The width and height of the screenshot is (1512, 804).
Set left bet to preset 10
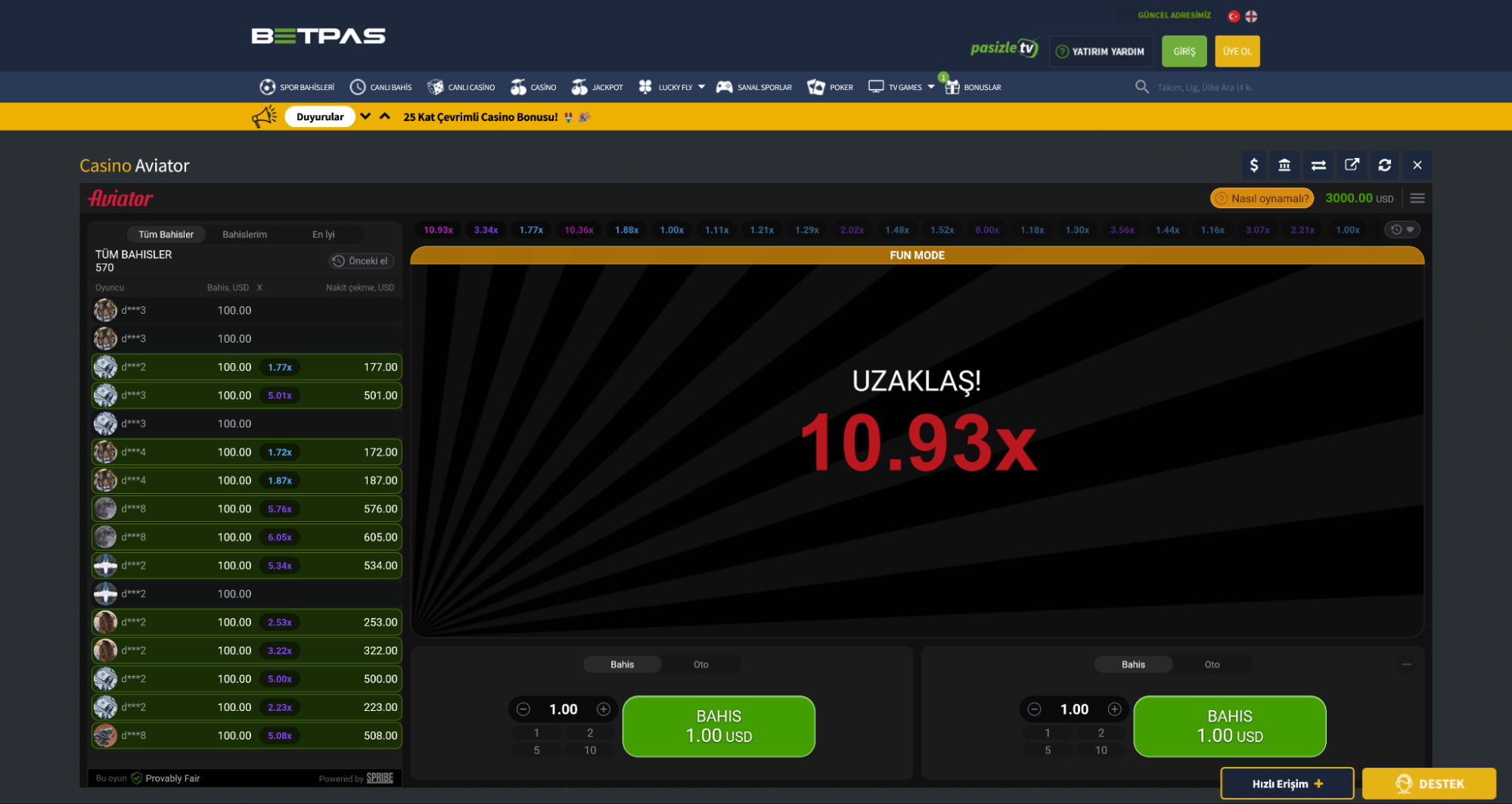coord(590,750)
